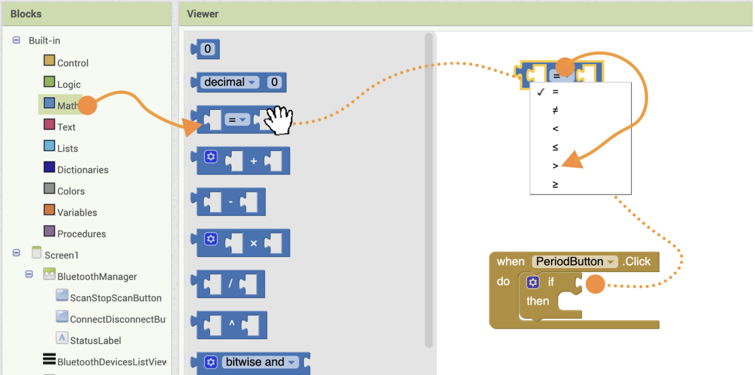The width and height of the screenshot is (755, 375).
Task: Open the Procedures blocks category
Action: click(x=81, y=234)
